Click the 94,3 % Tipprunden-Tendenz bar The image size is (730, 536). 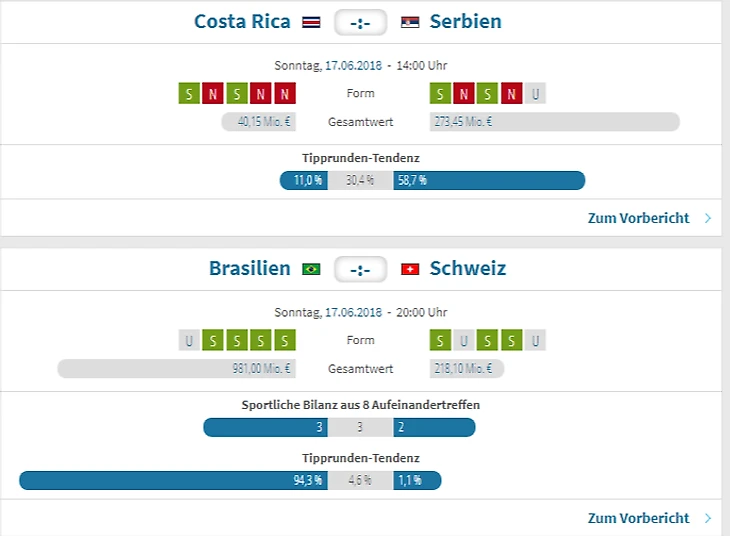point(172,480)
